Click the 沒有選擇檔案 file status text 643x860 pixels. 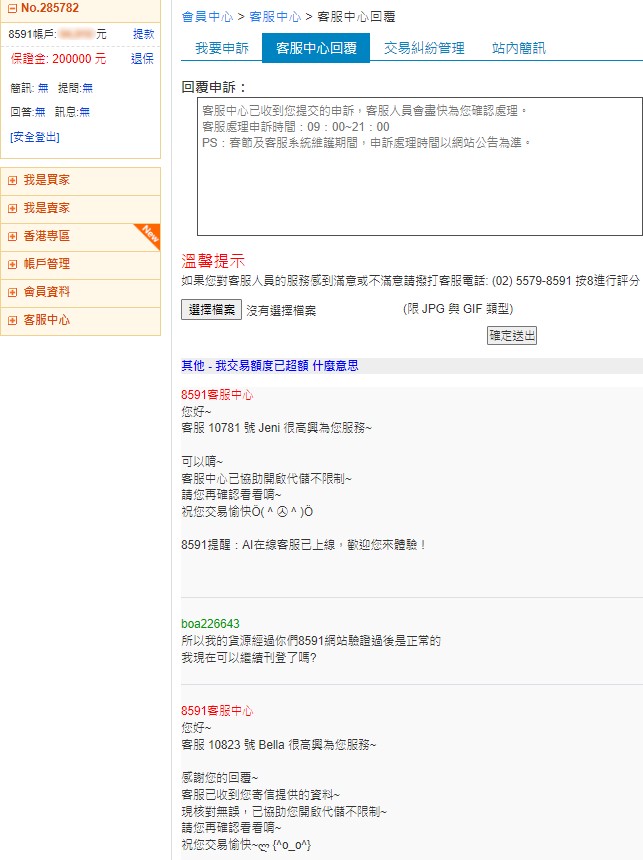(x=281, y=310)
